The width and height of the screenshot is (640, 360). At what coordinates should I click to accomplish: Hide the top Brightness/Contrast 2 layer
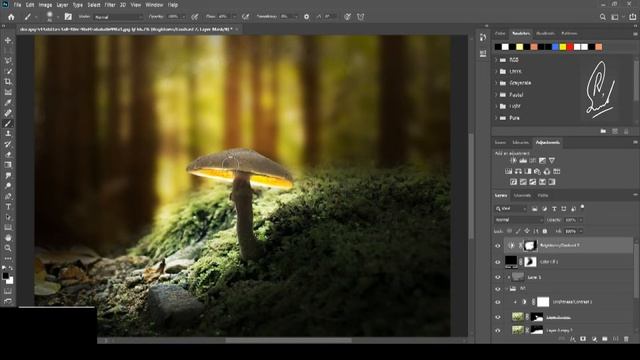(498, 245)
